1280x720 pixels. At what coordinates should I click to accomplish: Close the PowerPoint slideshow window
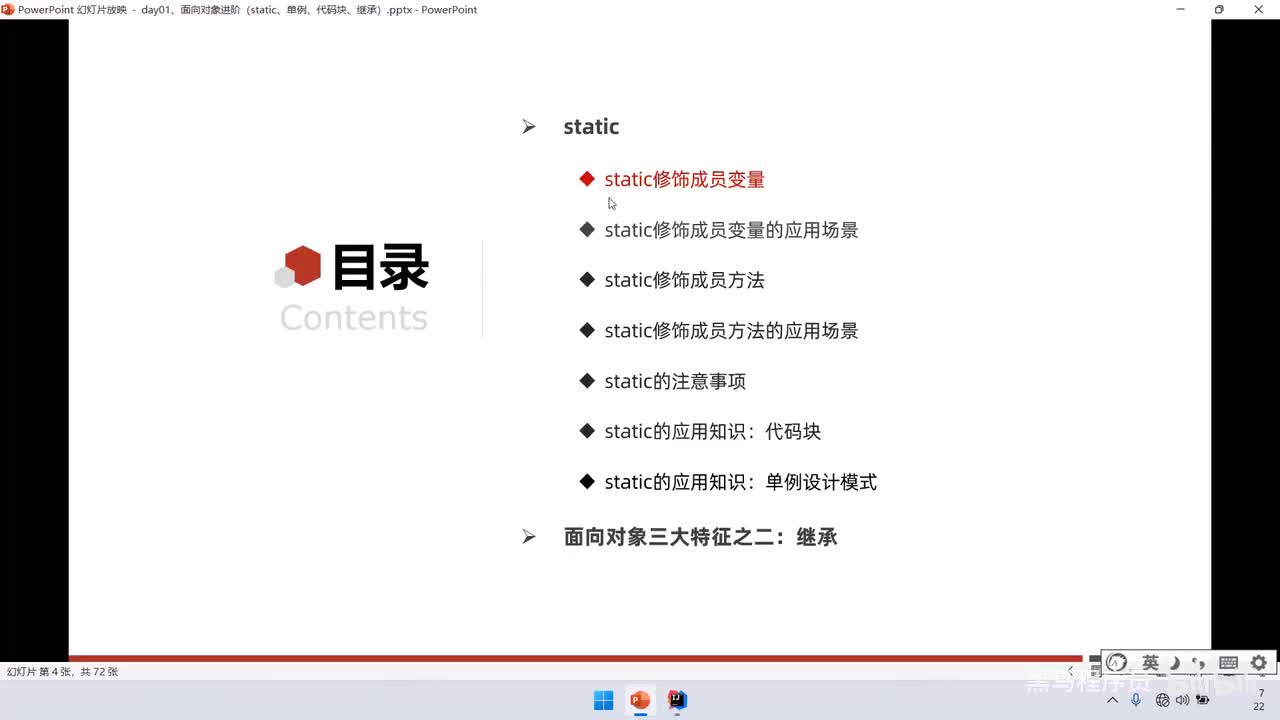[x=1259, y=9]
